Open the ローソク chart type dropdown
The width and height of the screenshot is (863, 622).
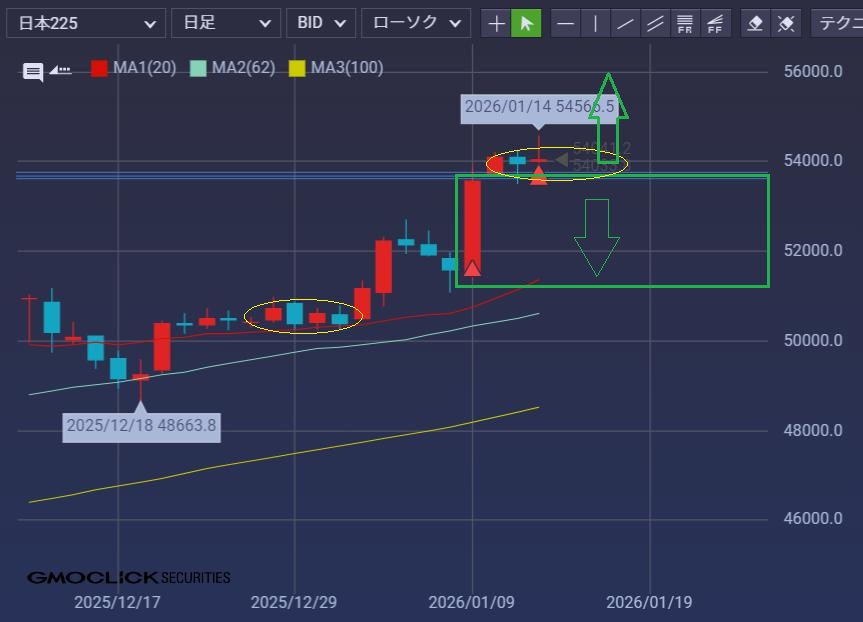click(x=415, y=23)
